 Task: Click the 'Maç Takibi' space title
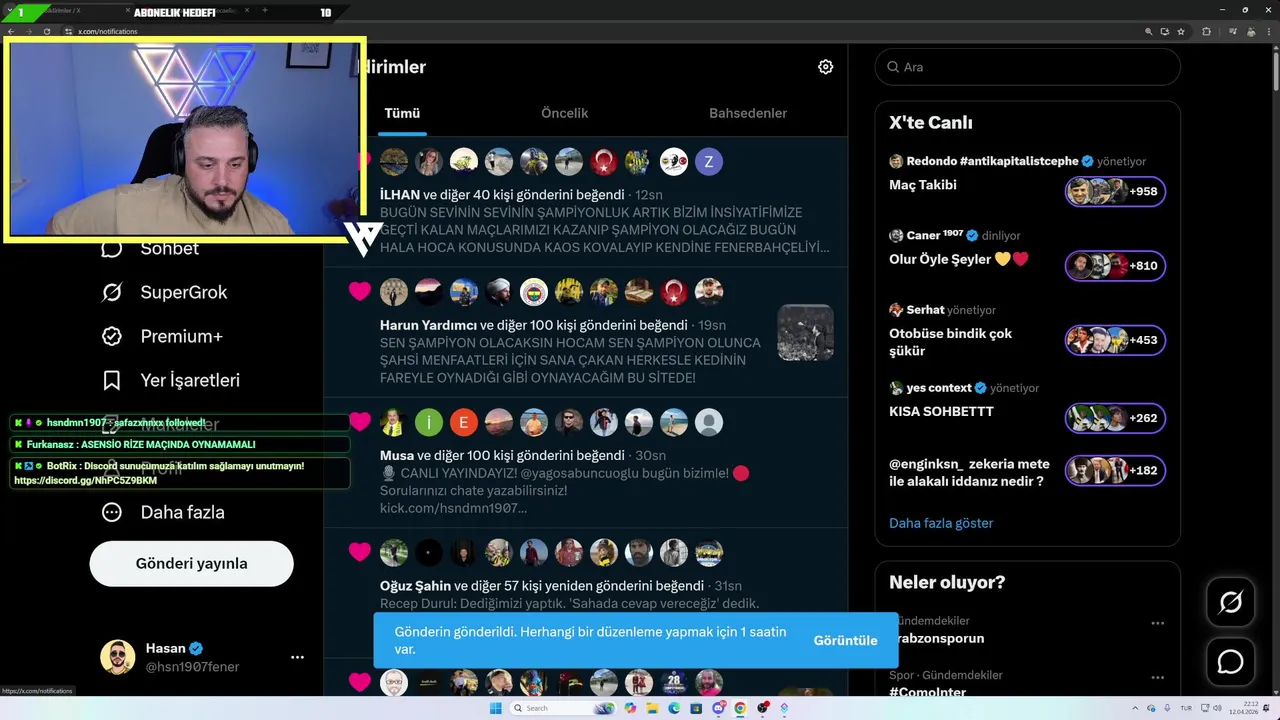click(923, 185)
